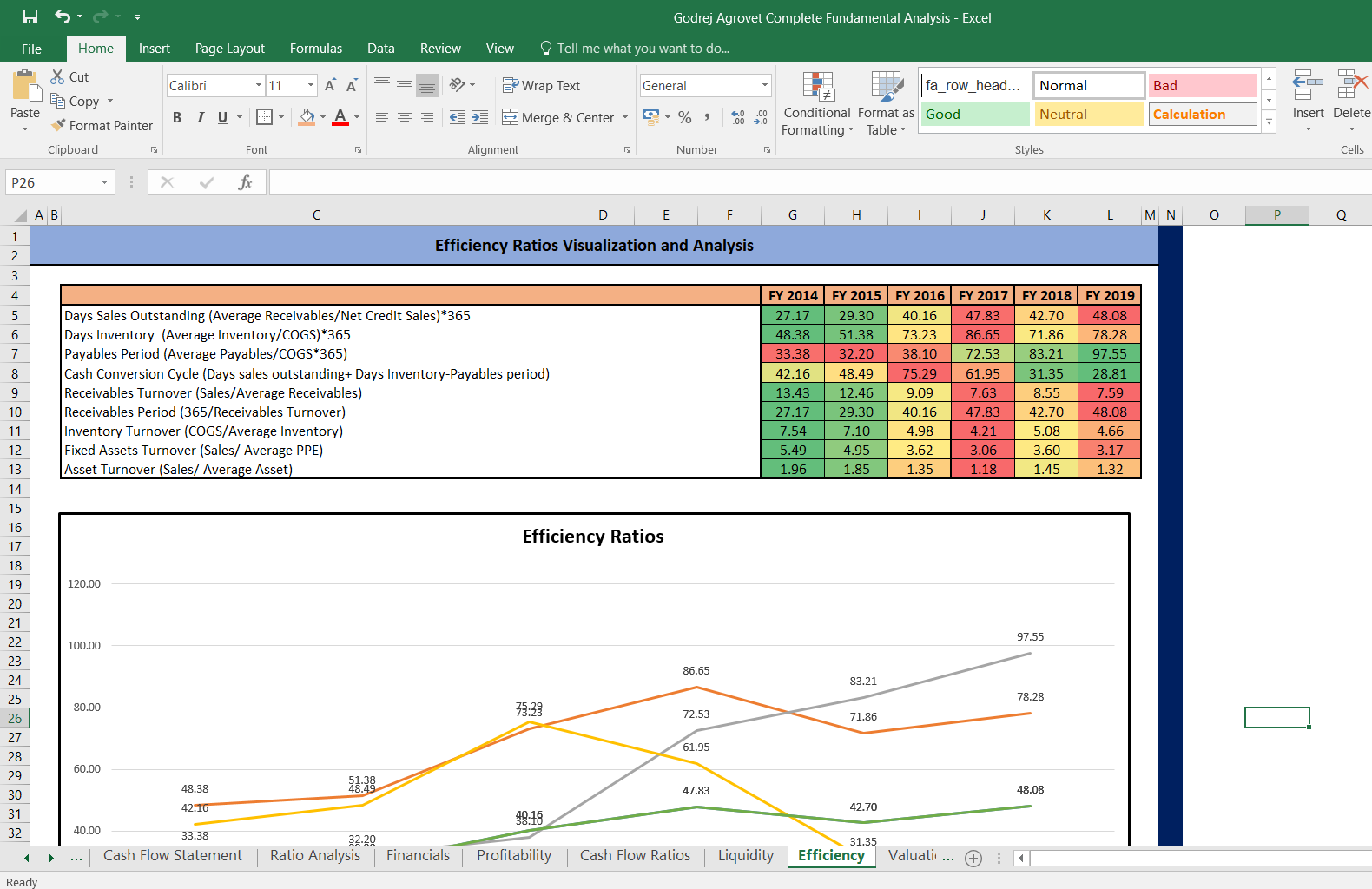Click the Percent Style icon
Viewport: 1372px width, 889px height.
pyautogui.click(x=685, y=117)
